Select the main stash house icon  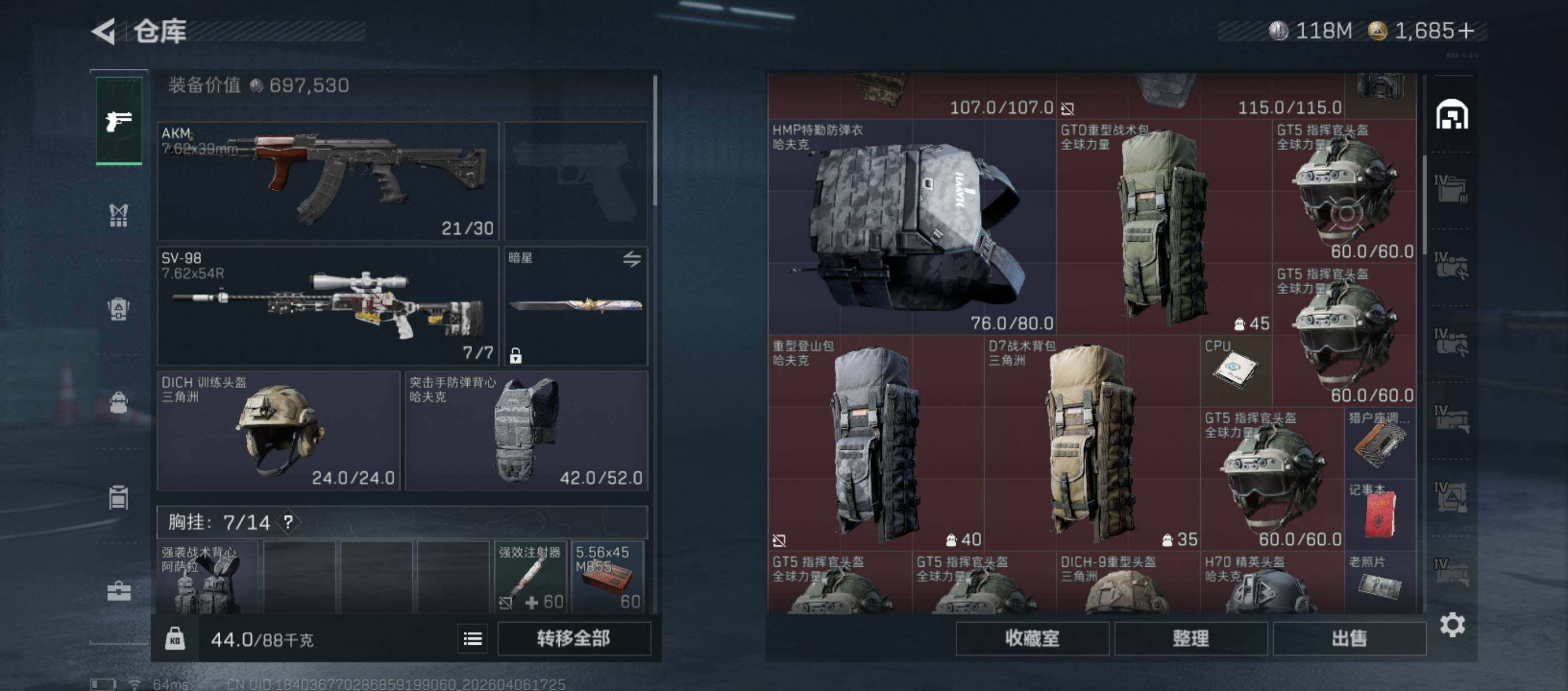pyautogui.click(x=1452, y=115)
